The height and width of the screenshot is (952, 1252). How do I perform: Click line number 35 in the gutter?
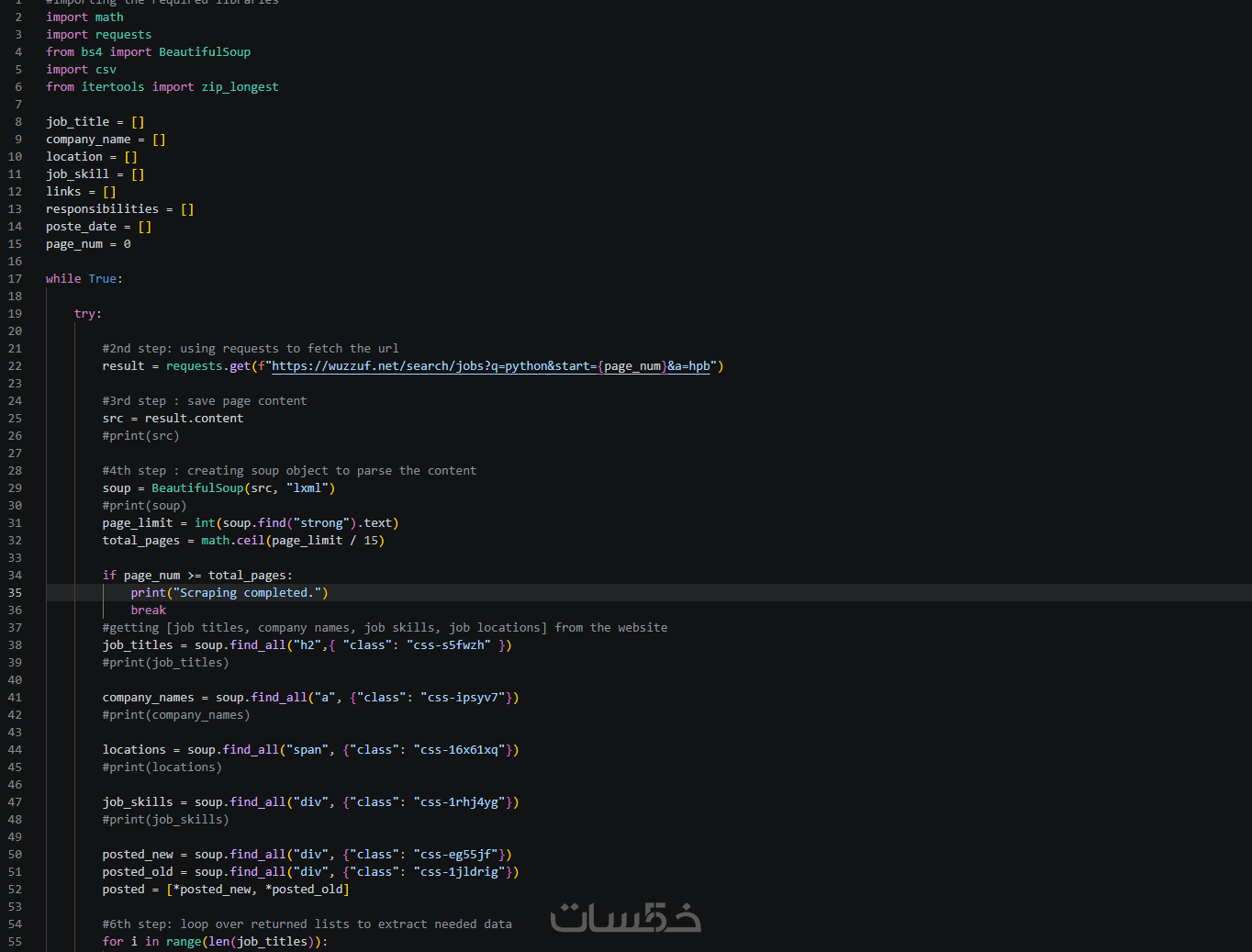15,593
